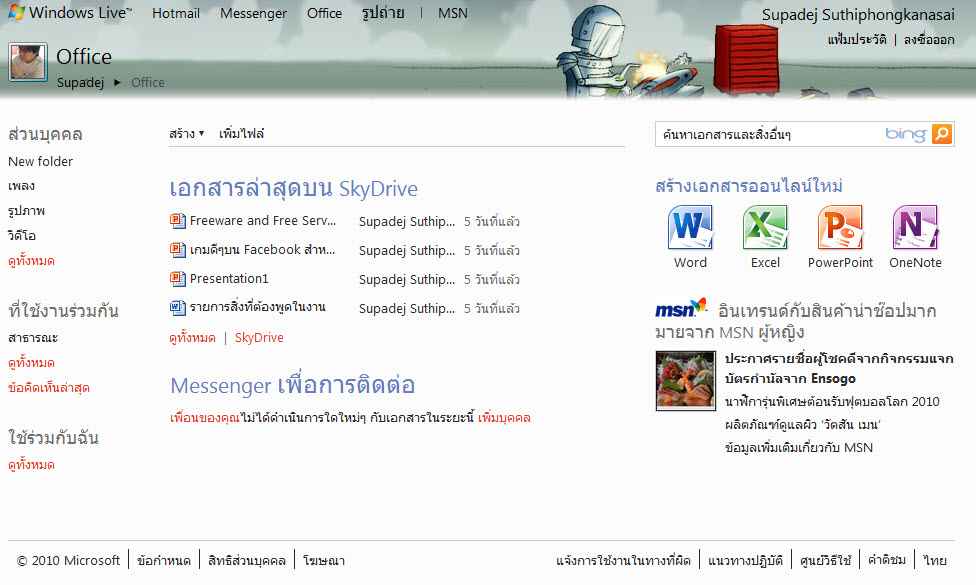Click the ลงชื่อออก sign-out link

pos(928,40)
